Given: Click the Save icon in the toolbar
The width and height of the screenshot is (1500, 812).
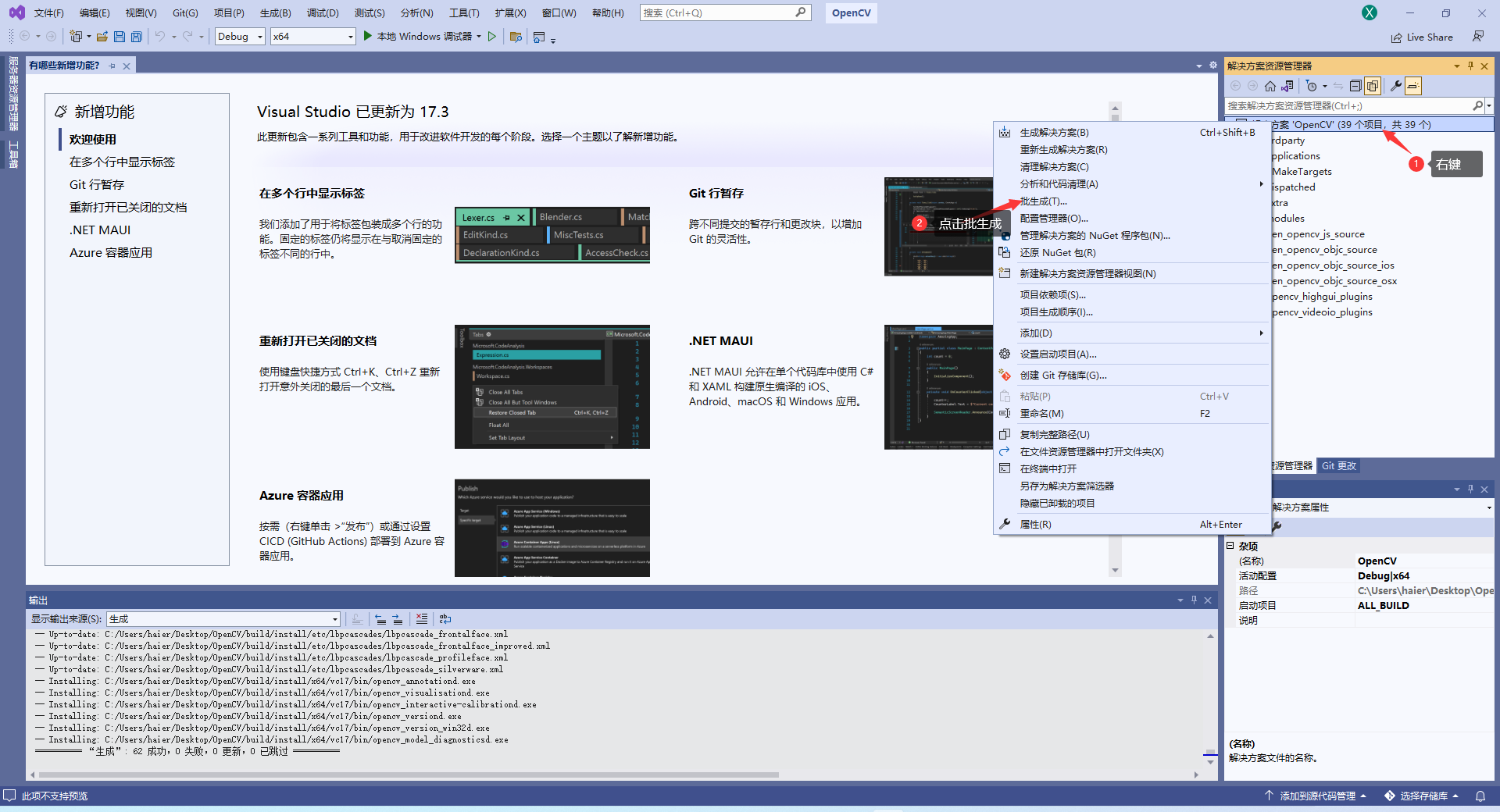Looking at the screenshot, I should point(120,37).
